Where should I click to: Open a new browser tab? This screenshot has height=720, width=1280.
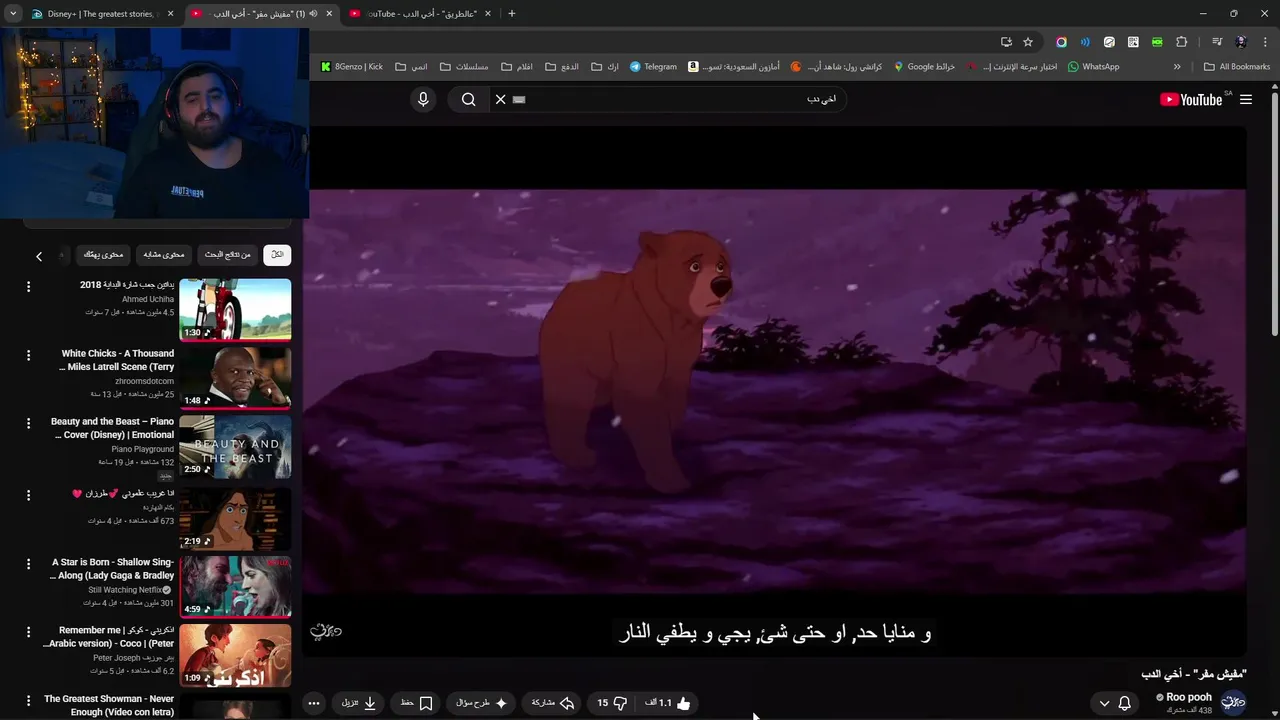coord(512,14)
